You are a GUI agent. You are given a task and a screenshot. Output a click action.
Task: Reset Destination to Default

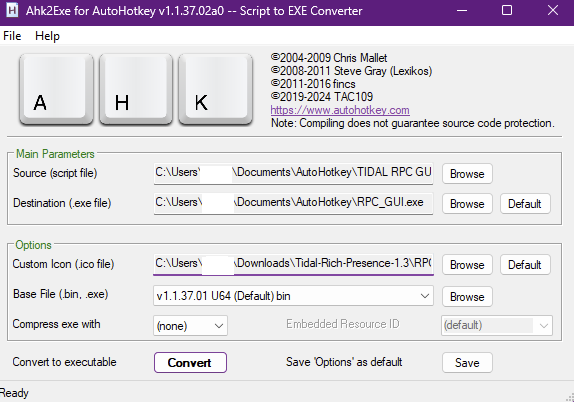(x=525, y=204)
